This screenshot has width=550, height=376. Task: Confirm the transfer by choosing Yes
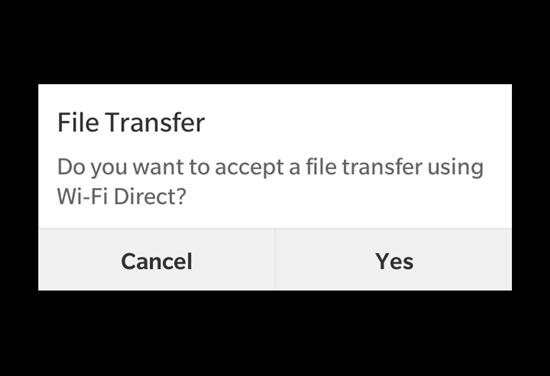[x=394, y=260]
